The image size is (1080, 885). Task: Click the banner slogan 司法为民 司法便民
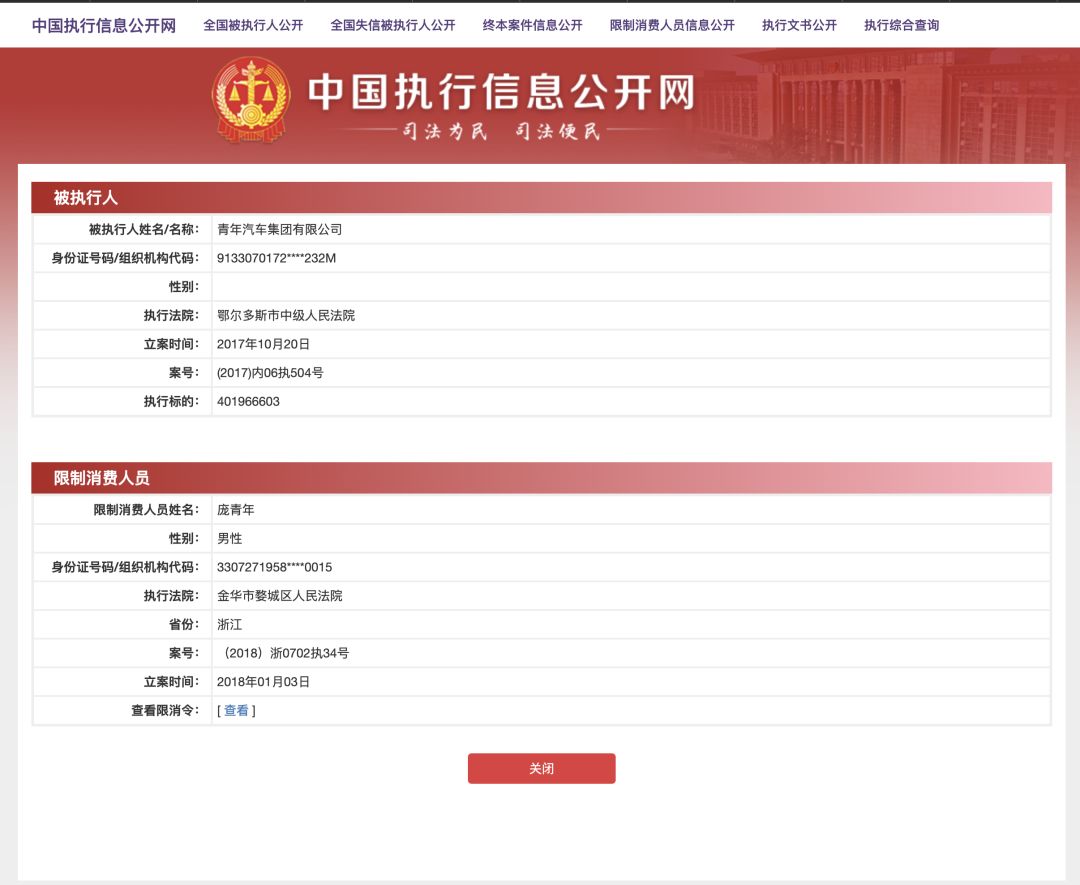pos(501,131)
